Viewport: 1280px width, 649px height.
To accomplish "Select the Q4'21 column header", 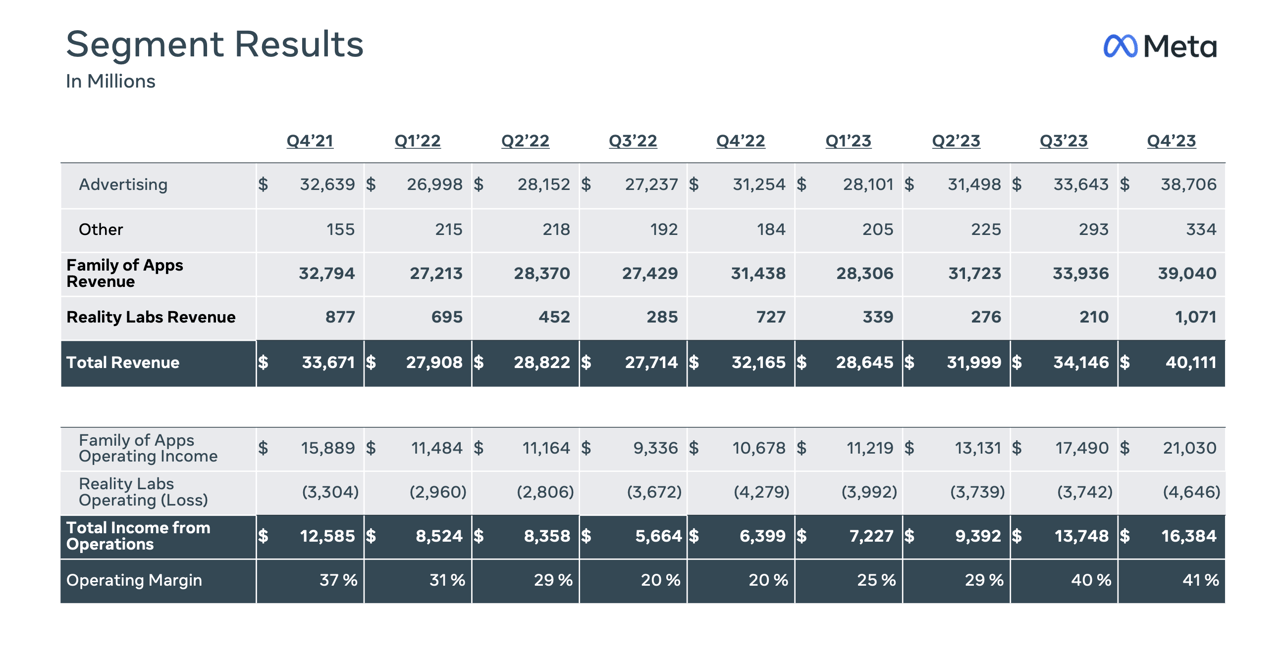I will [x=310, y=141].
